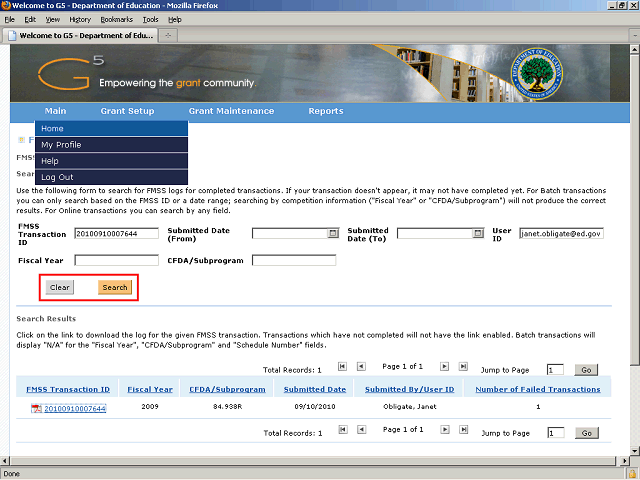Viewport: 640px width, 480px height.
Task: Click the Search button
Action: point(115,287)
